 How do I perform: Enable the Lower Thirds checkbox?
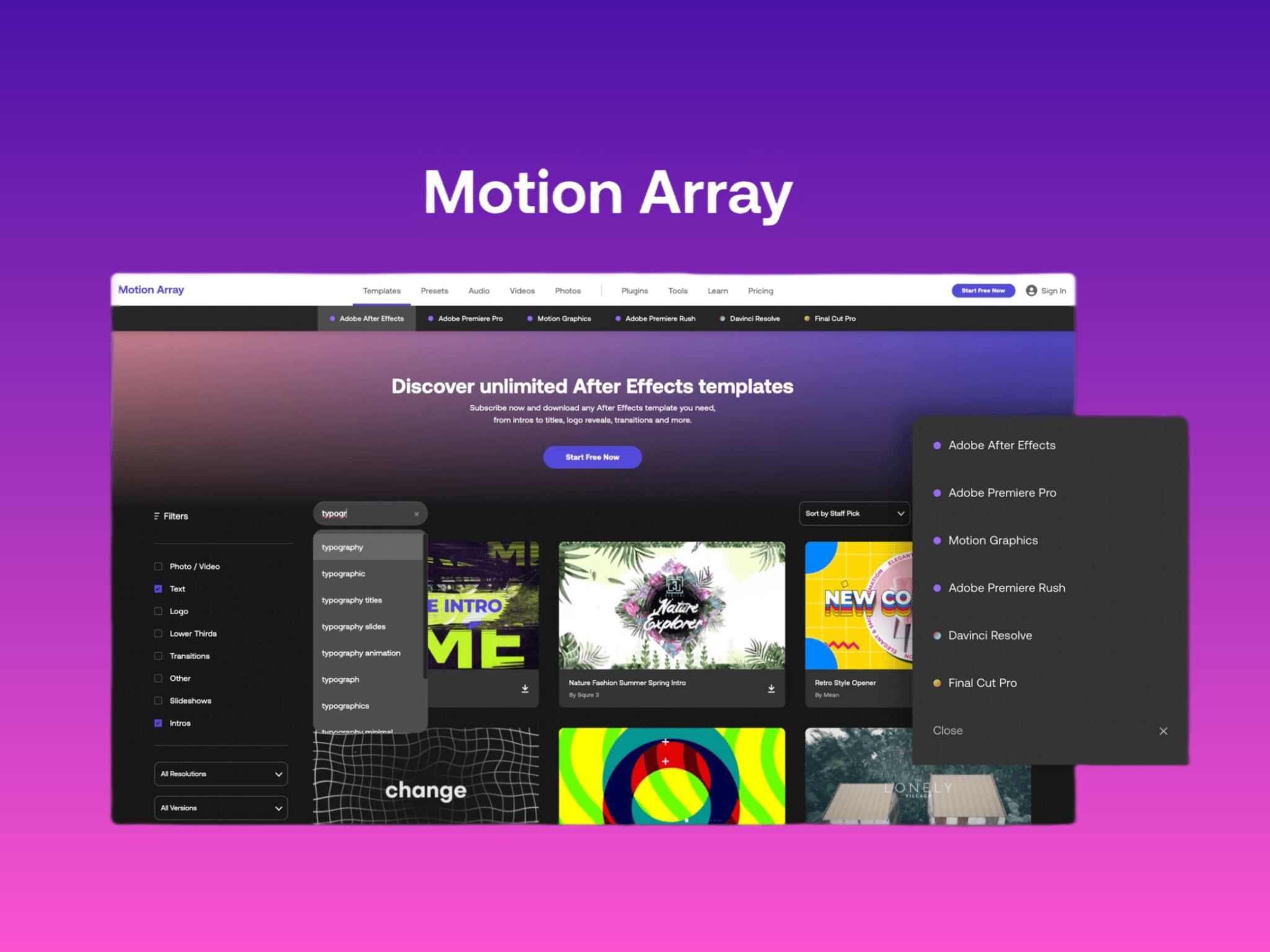click(158, 633)
